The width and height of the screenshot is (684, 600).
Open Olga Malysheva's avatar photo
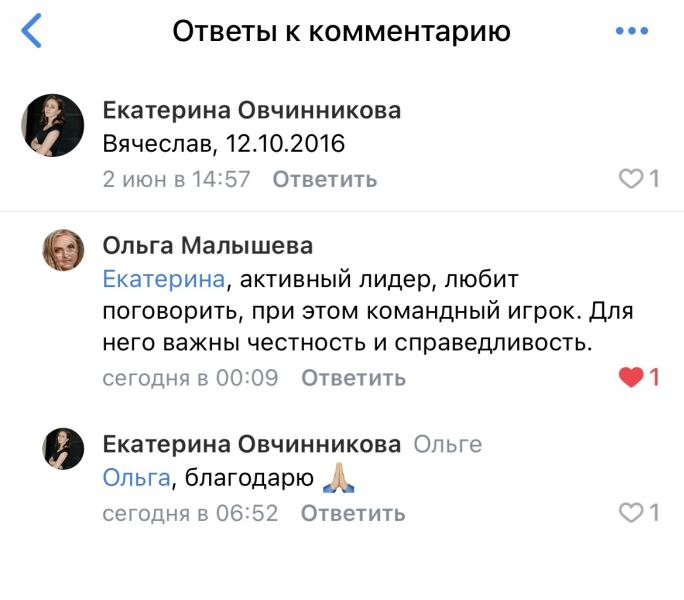click(63, 249)
